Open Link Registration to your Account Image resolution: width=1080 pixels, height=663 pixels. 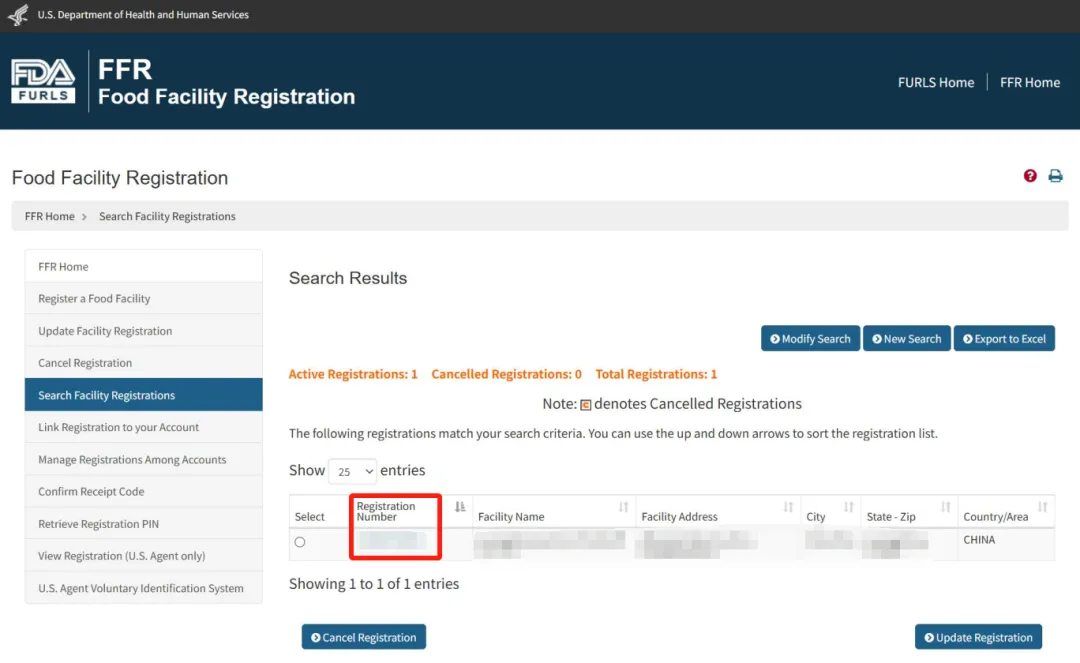pos(143,427)
